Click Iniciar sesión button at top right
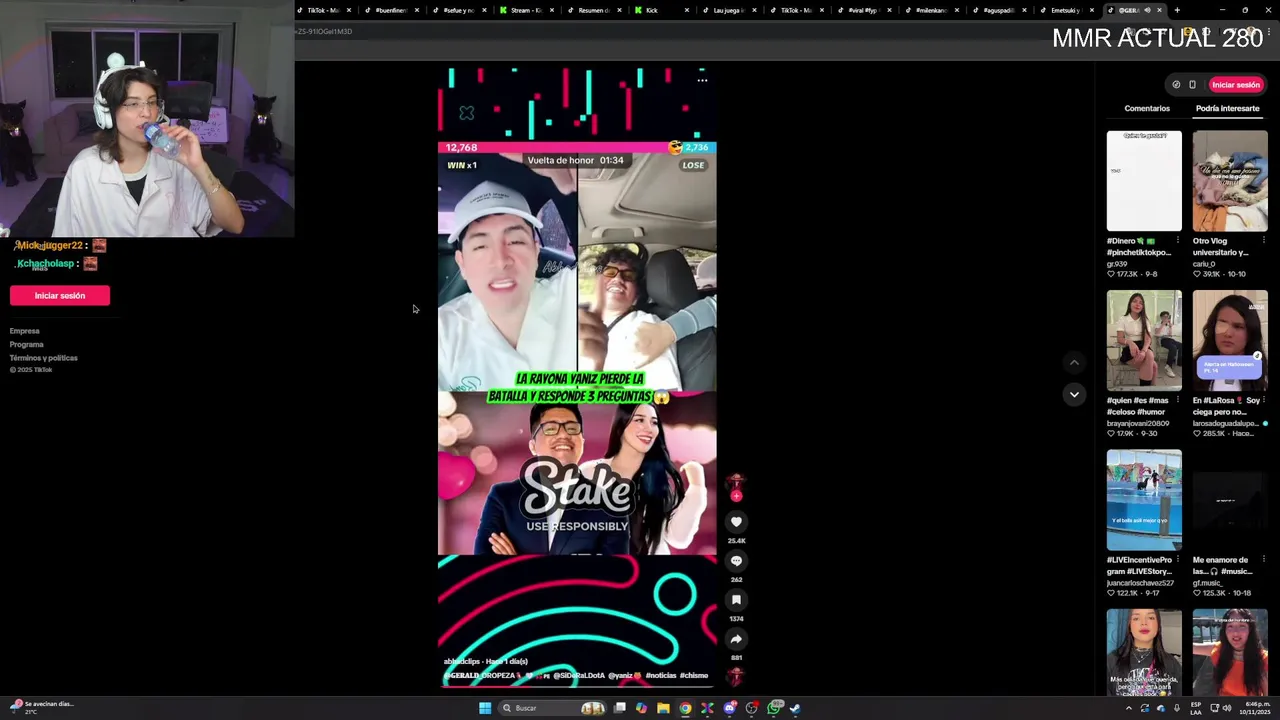Image resolution: width=1280 pixels, height=720 pixels. coord(1236,85)
